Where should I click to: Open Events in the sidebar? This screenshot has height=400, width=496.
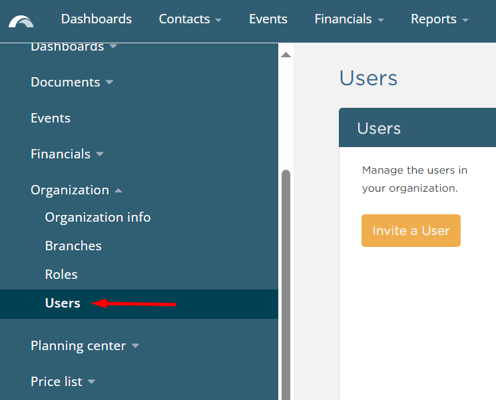[x=50, y=118]
